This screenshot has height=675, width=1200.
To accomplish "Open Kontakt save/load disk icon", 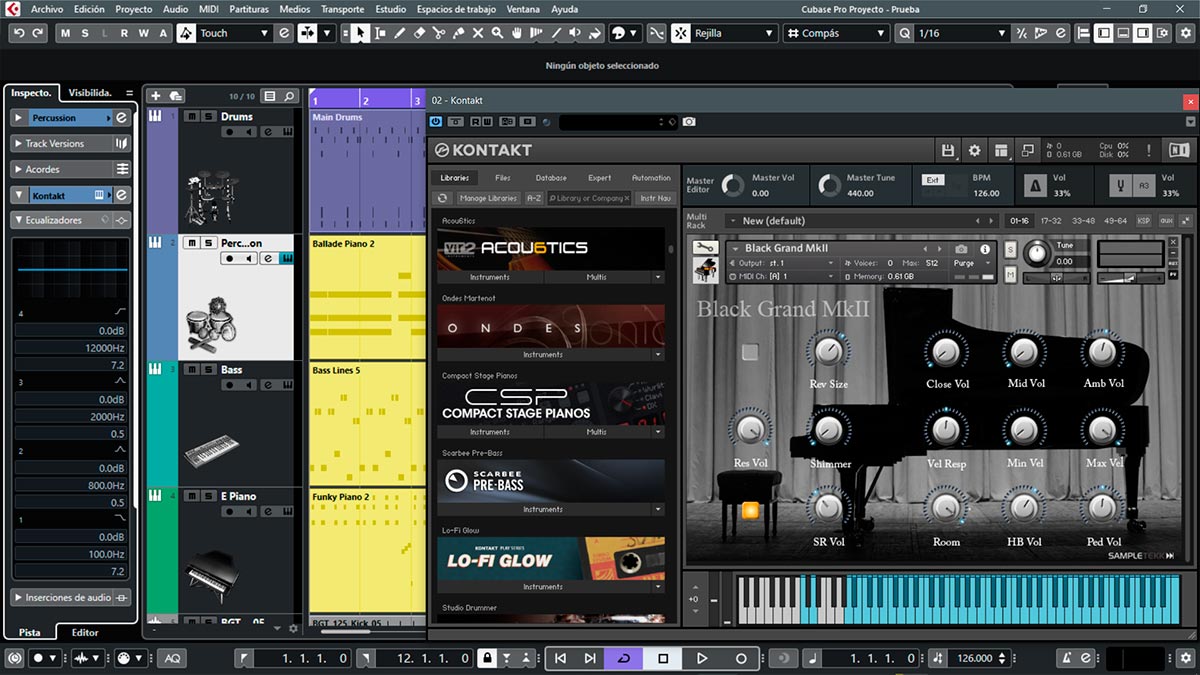I will (948, 151).
